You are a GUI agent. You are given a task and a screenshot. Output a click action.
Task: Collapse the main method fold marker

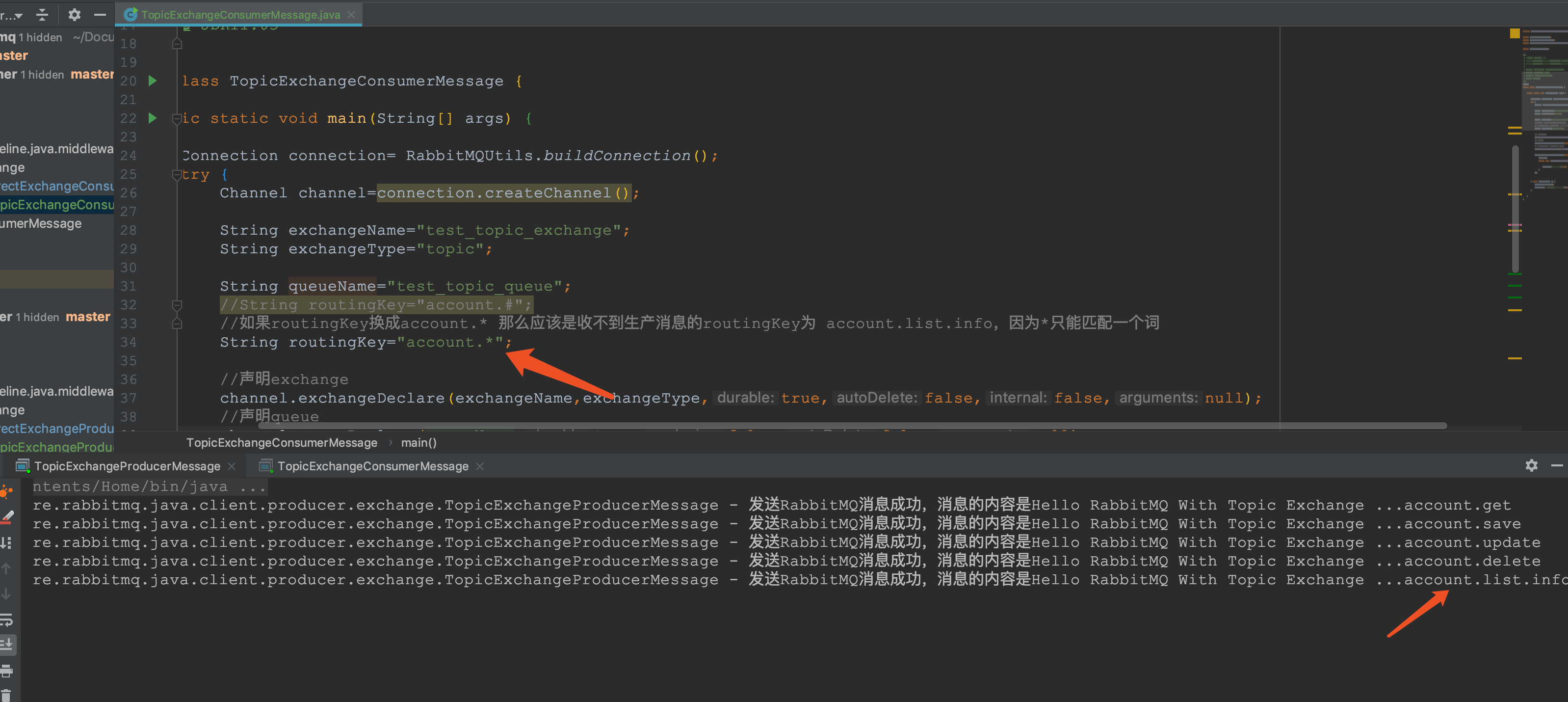[x=177, y=118]
